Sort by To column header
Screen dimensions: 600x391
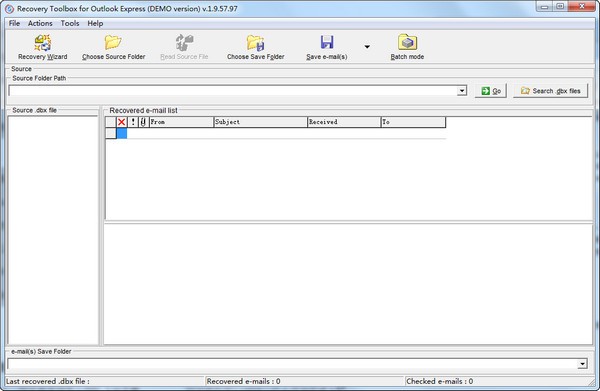[413, 122]
